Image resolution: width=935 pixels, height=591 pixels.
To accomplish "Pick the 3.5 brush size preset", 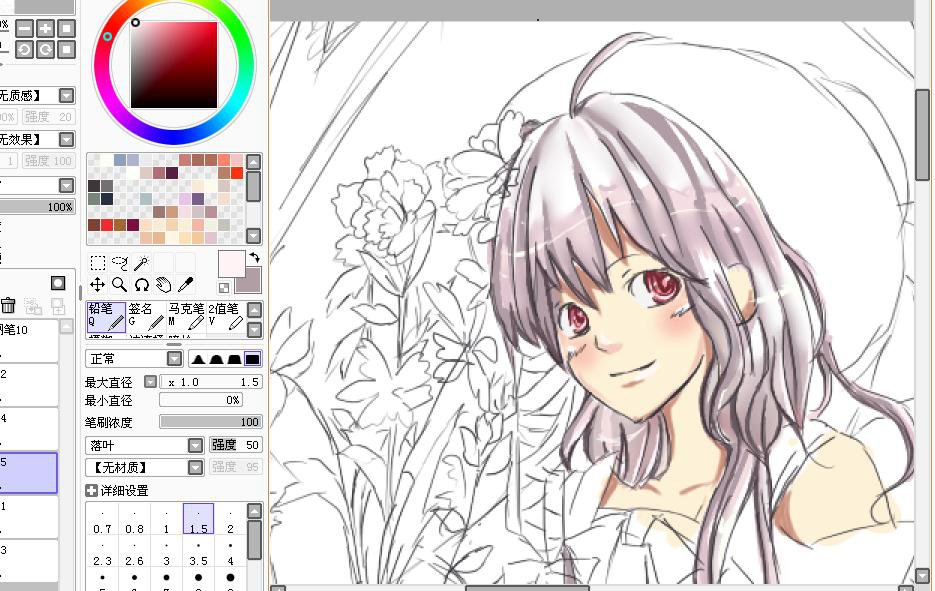I will 199,551.
